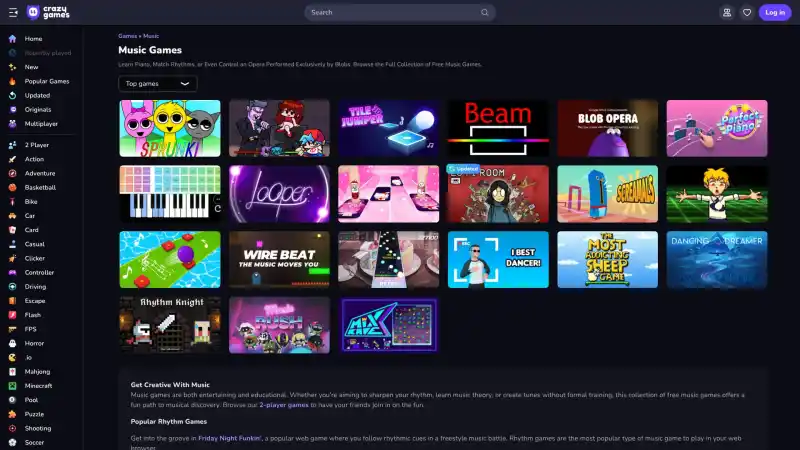Click the search magnifier icon

coord(484,12)
